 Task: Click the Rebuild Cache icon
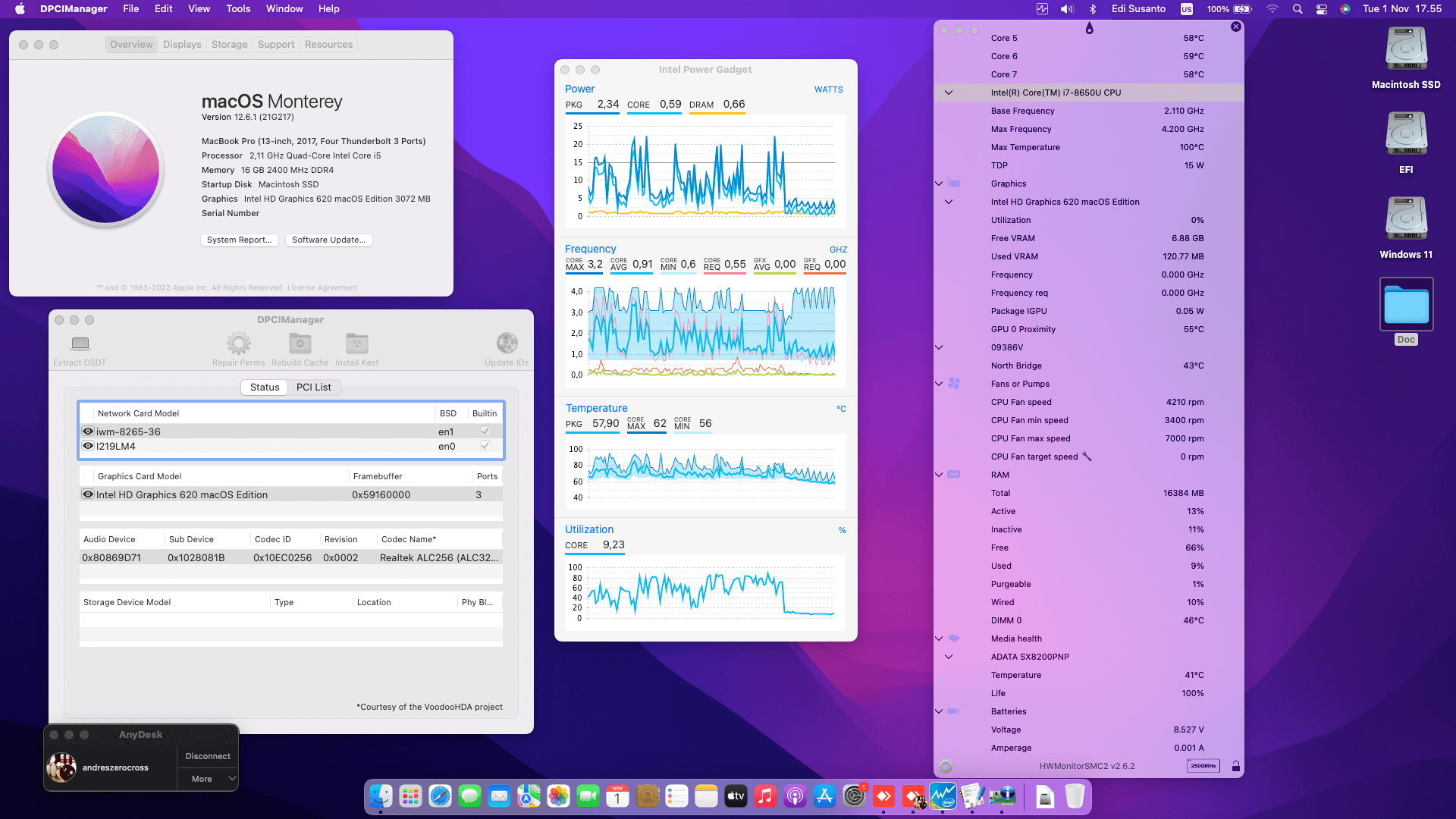(300, 344)
